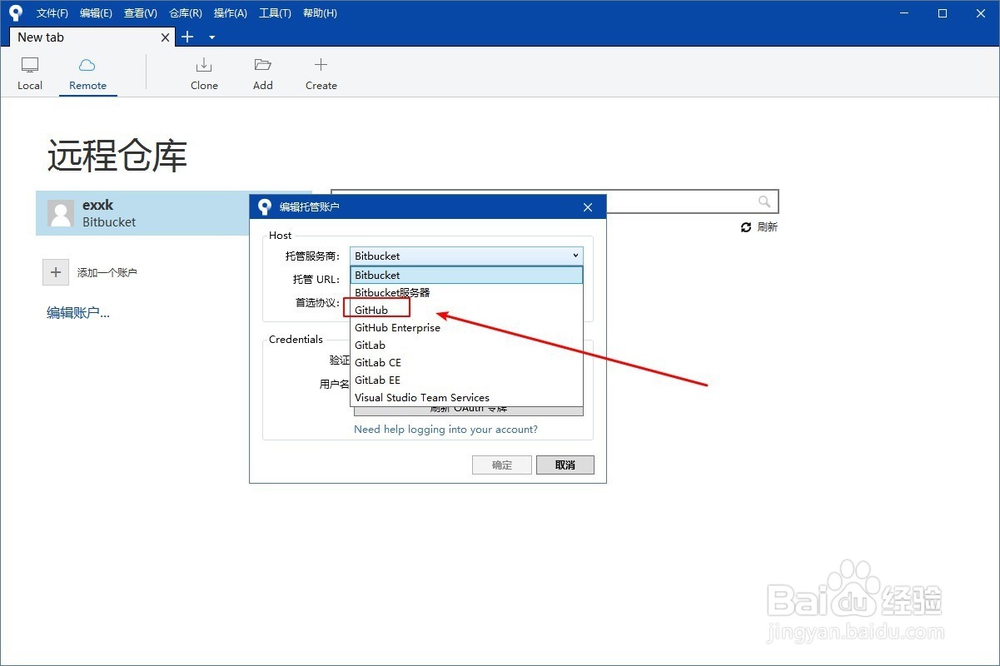
Task: Click the exxk account avatar
Action: pos(61,213)
